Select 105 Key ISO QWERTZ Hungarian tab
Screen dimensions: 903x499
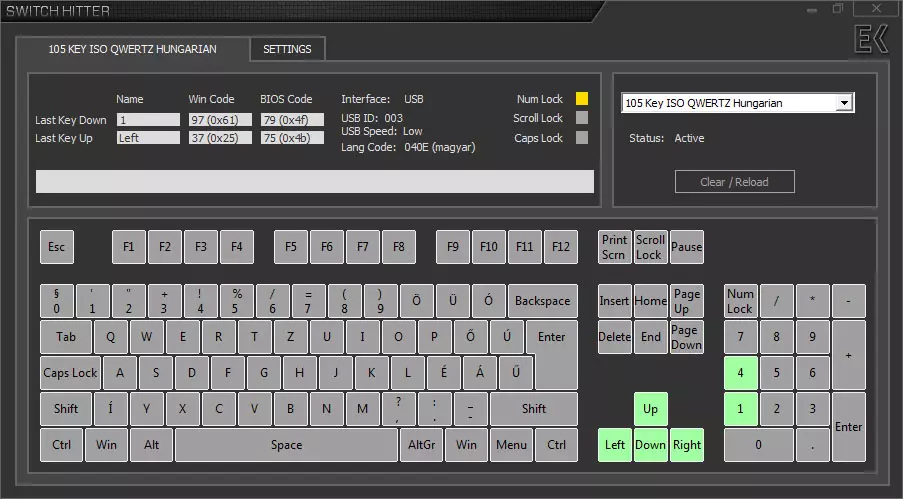133,49
